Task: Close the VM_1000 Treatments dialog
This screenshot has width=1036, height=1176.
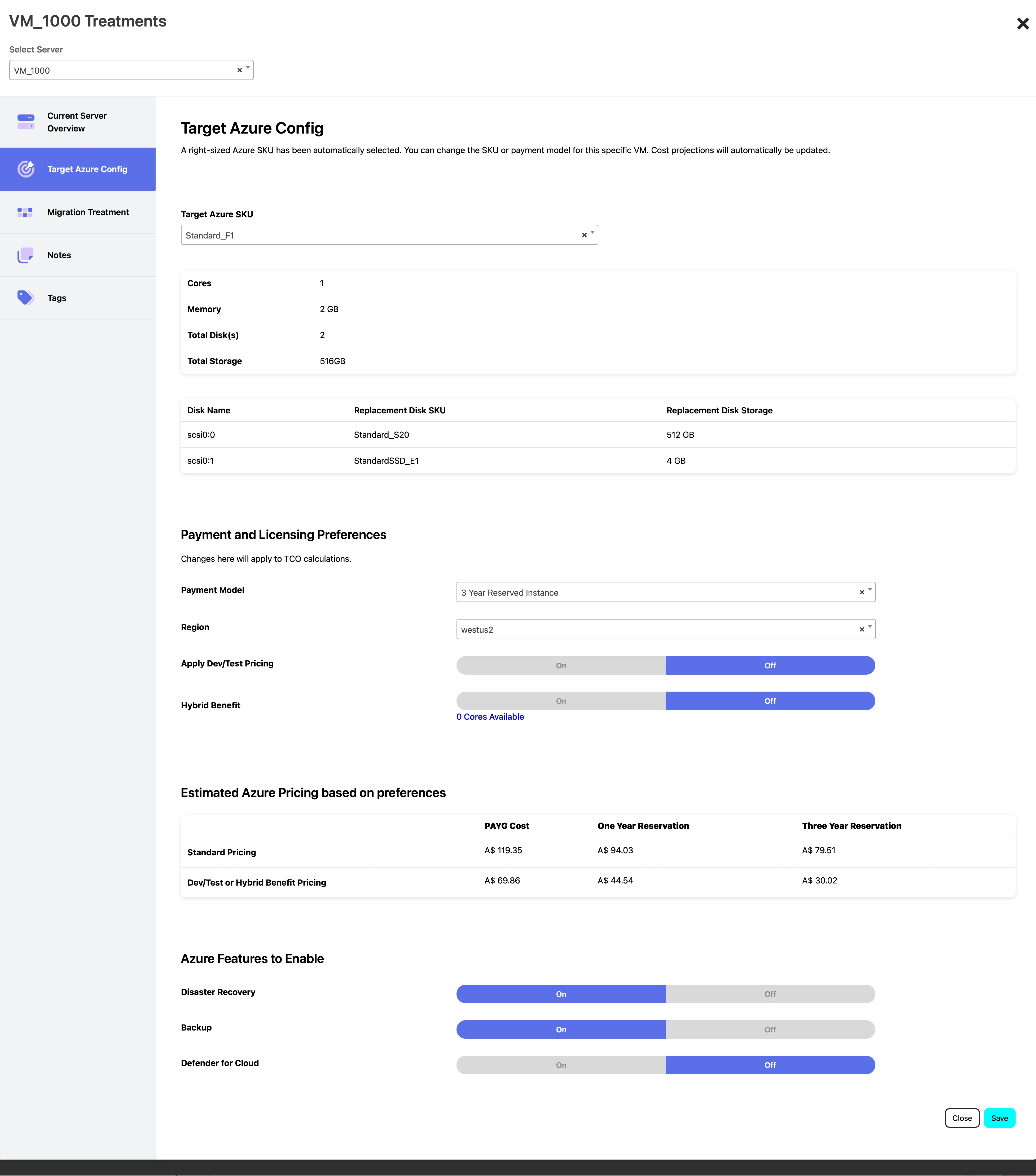Action: [x=1023, y=24]
